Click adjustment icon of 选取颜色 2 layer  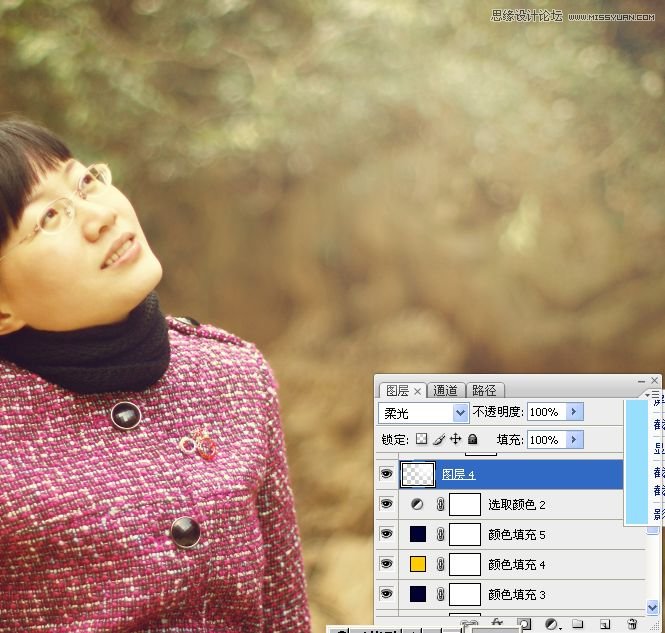[417, 504]
